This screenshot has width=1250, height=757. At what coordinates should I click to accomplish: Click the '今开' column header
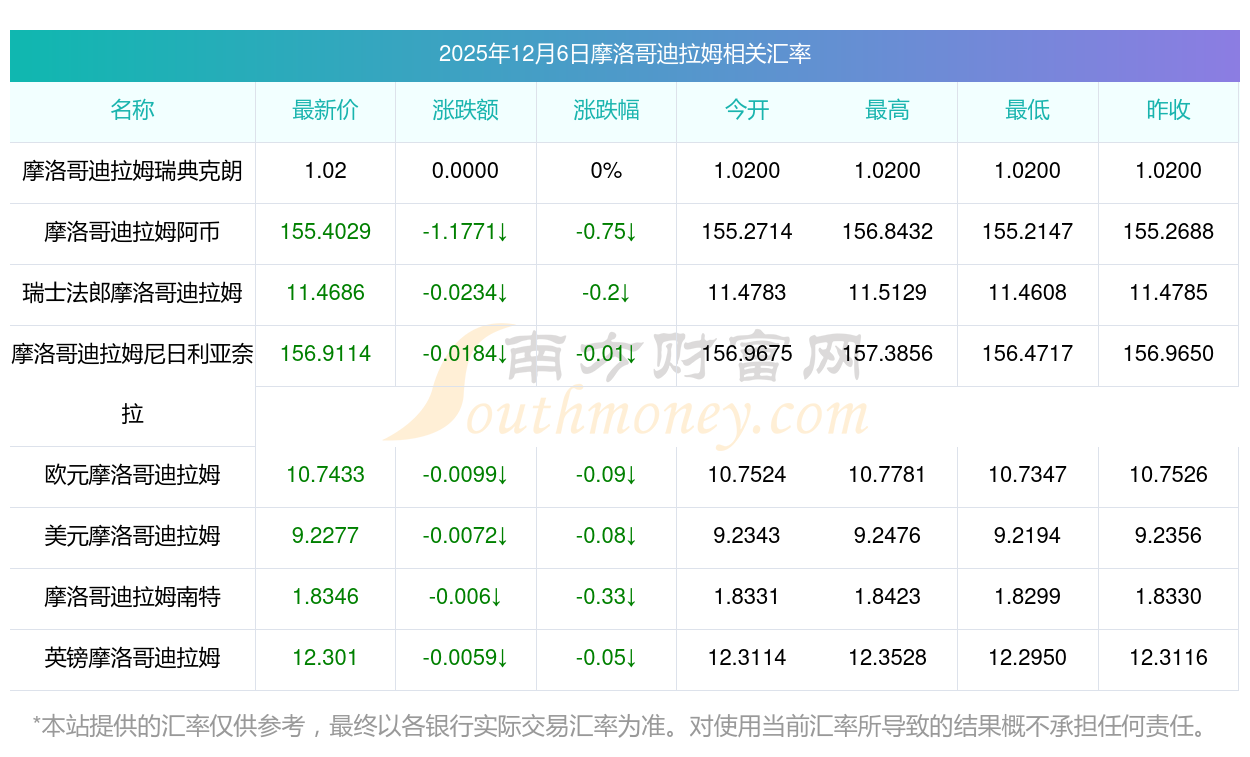pyautogui.click(x=747, y=110)
